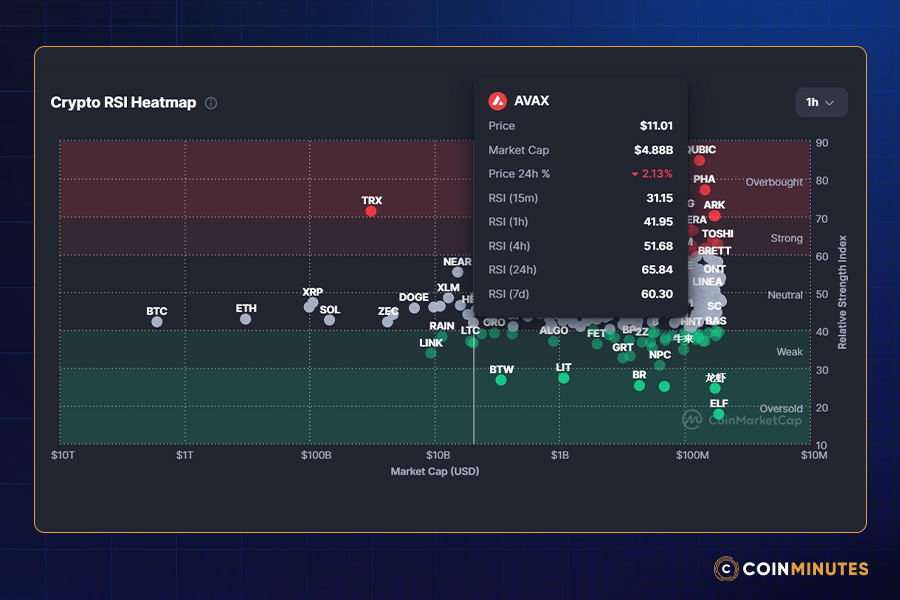Click the 龙虾 green data point
This screenshot has height=600, width=900.
pos(715,389)
